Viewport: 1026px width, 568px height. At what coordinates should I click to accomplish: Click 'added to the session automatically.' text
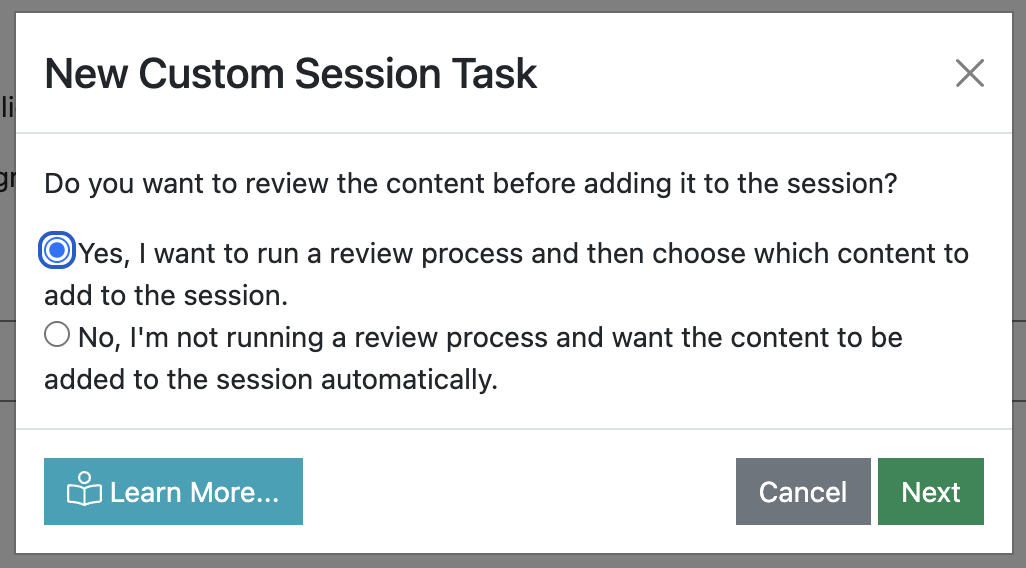pyautogui.click(x=270, y=380)
